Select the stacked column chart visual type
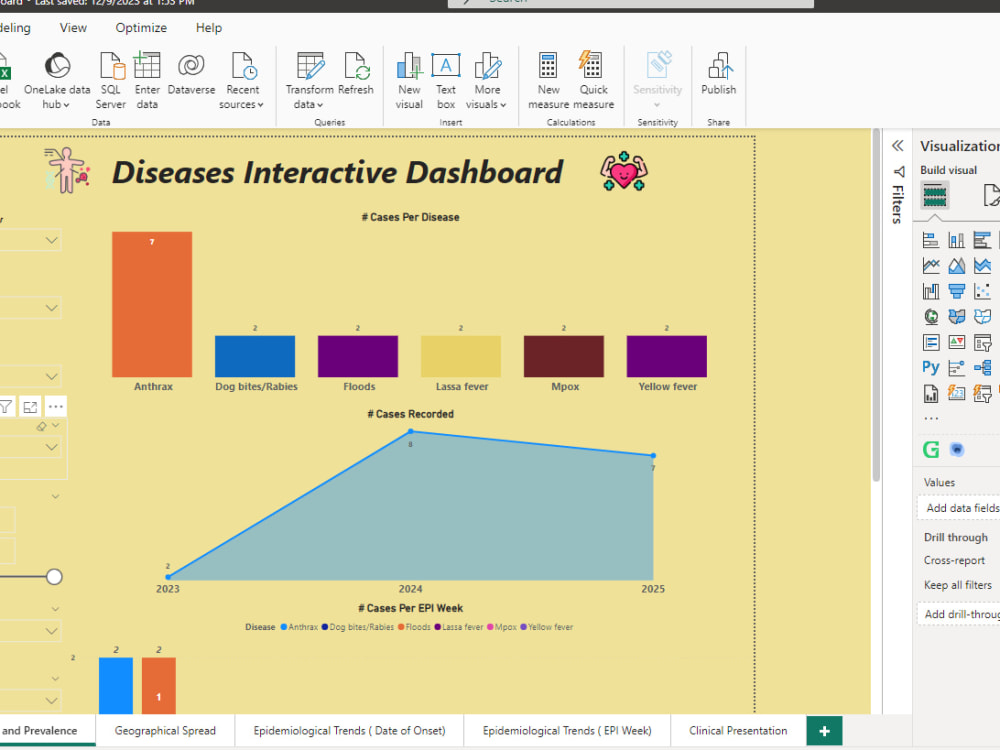Viewport: 1000px width, 750px height. [x=957, y=240]
